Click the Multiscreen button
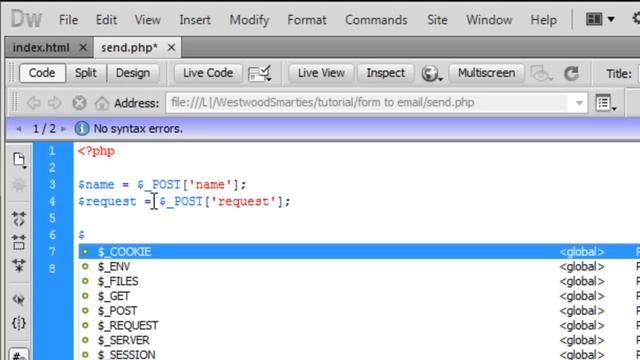640x360 pixels. [486, 73]
